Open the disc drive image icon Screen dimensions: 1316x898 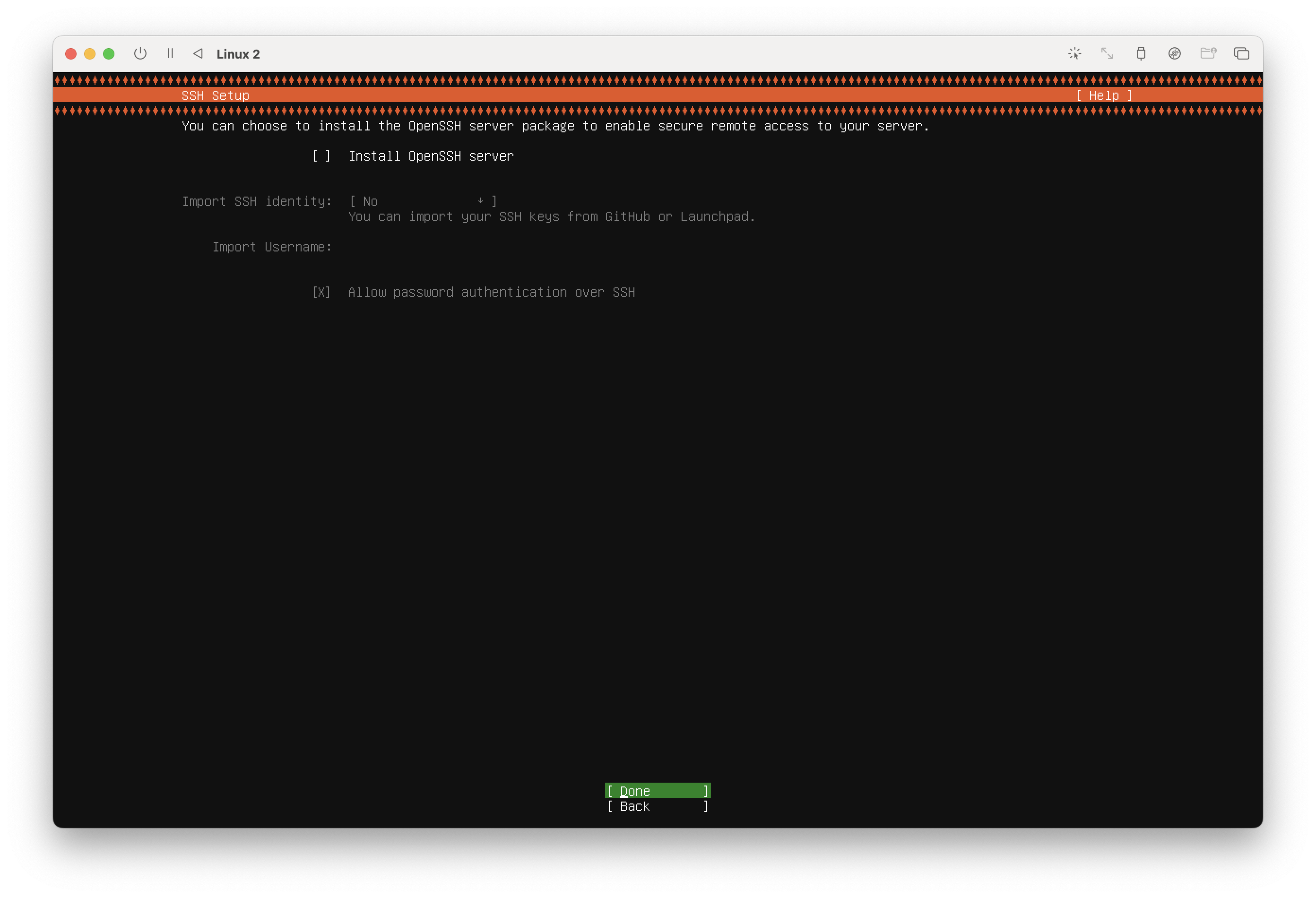(x=1175, y=54)
